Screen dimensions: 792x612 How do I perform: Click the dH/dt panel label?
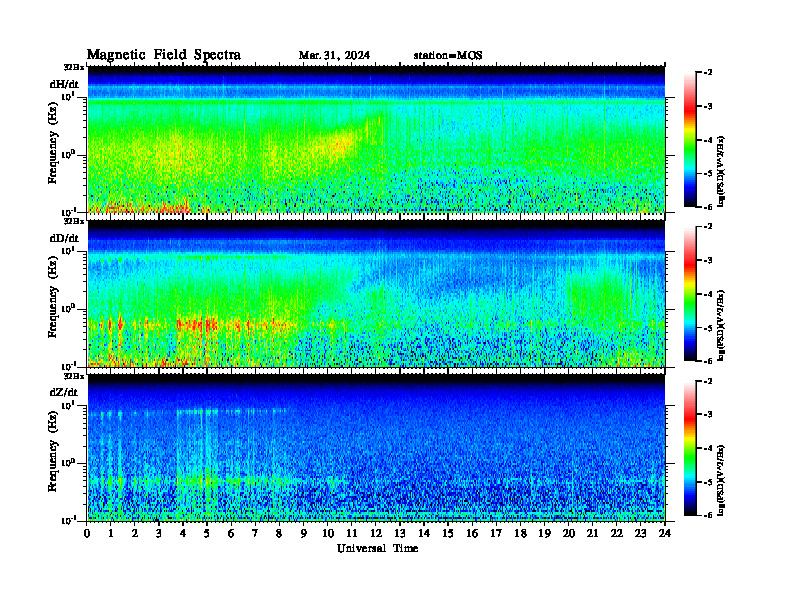coord(64,85)
